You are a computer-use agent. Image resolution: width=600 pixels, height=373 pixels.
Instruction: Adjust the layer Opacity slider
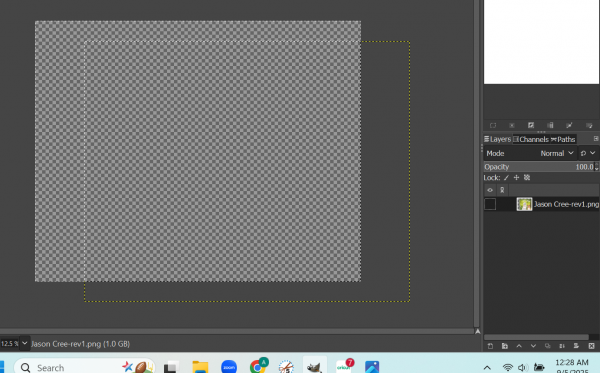coord(541,167)
